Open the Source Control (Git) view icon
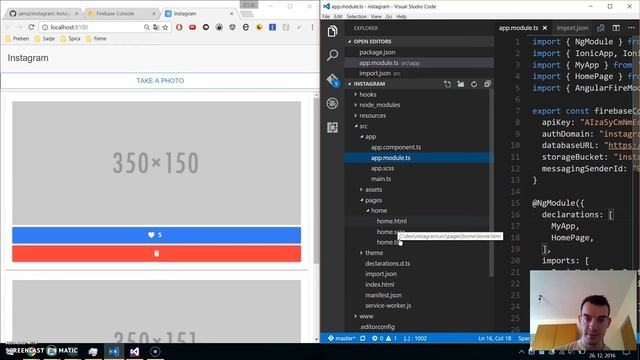The width and height of the screenshot is (640, 360). 332,80
